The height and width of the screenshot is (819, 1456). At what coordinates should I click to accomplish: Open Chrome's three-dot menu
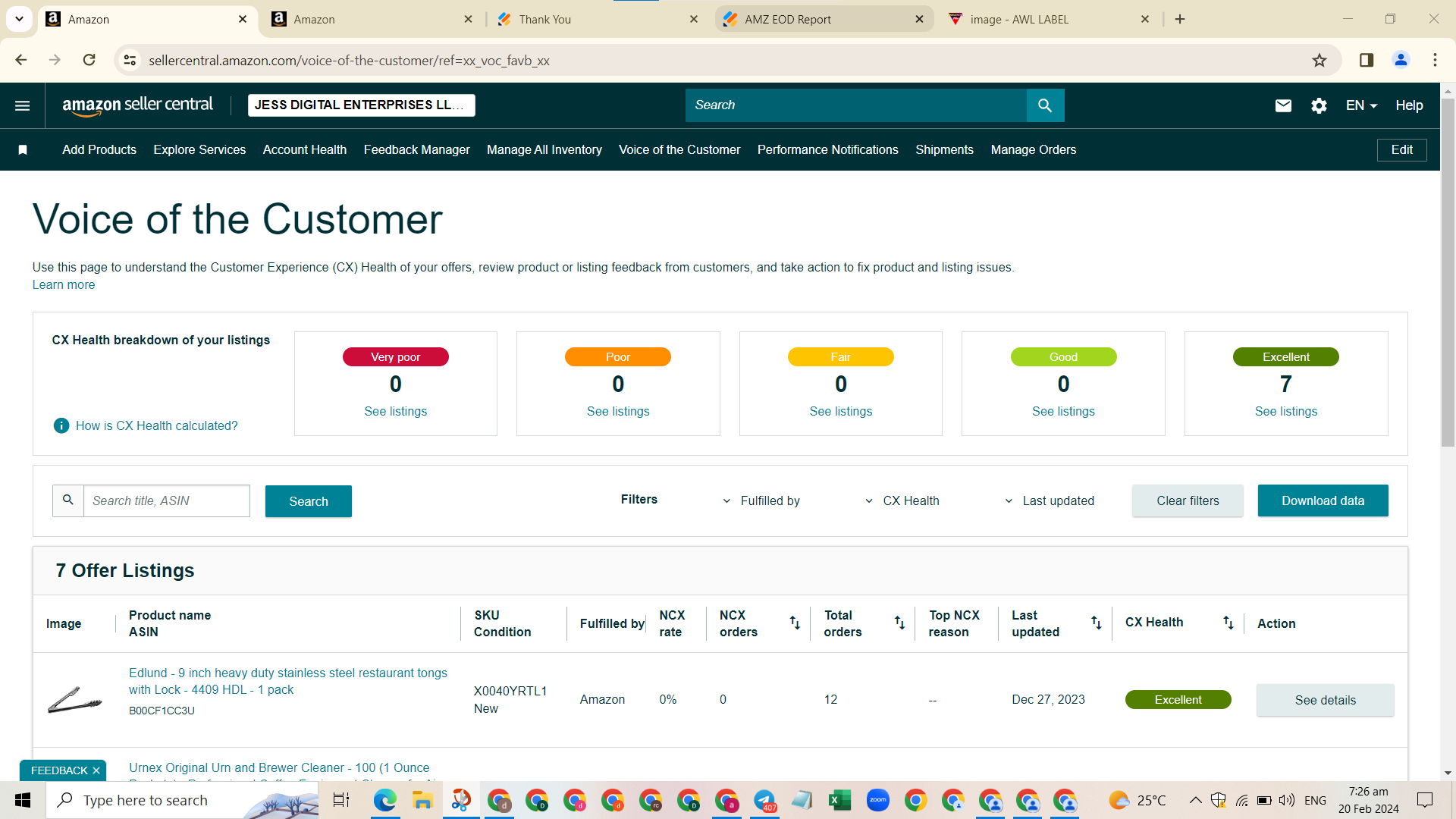coord(1435,60)
